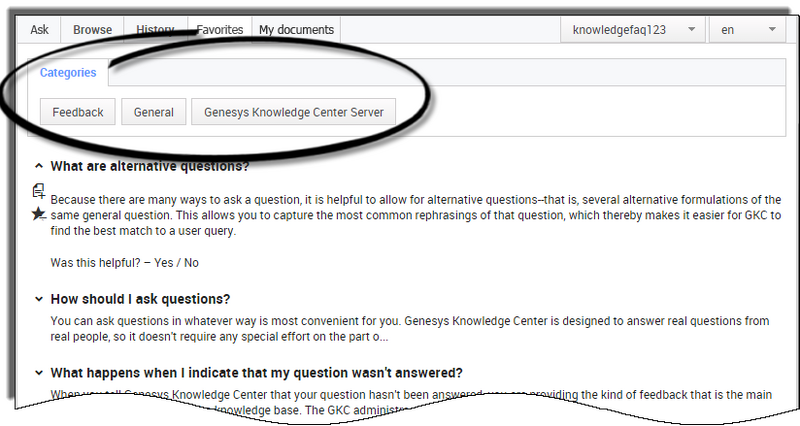Expand 'How should I ask questions?'
The image size is (800, 426).
tap(38, 299)
